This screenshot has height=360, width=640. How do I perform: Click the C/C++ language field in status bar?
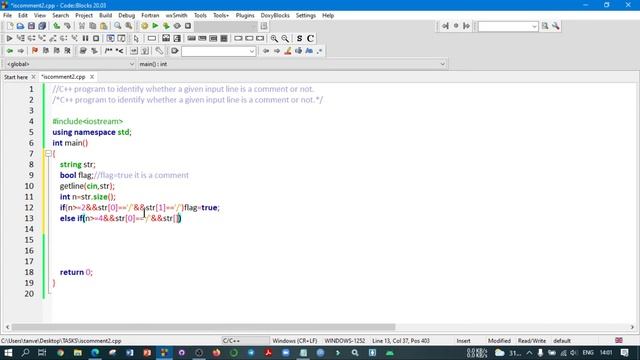click(x=245, y=340)
